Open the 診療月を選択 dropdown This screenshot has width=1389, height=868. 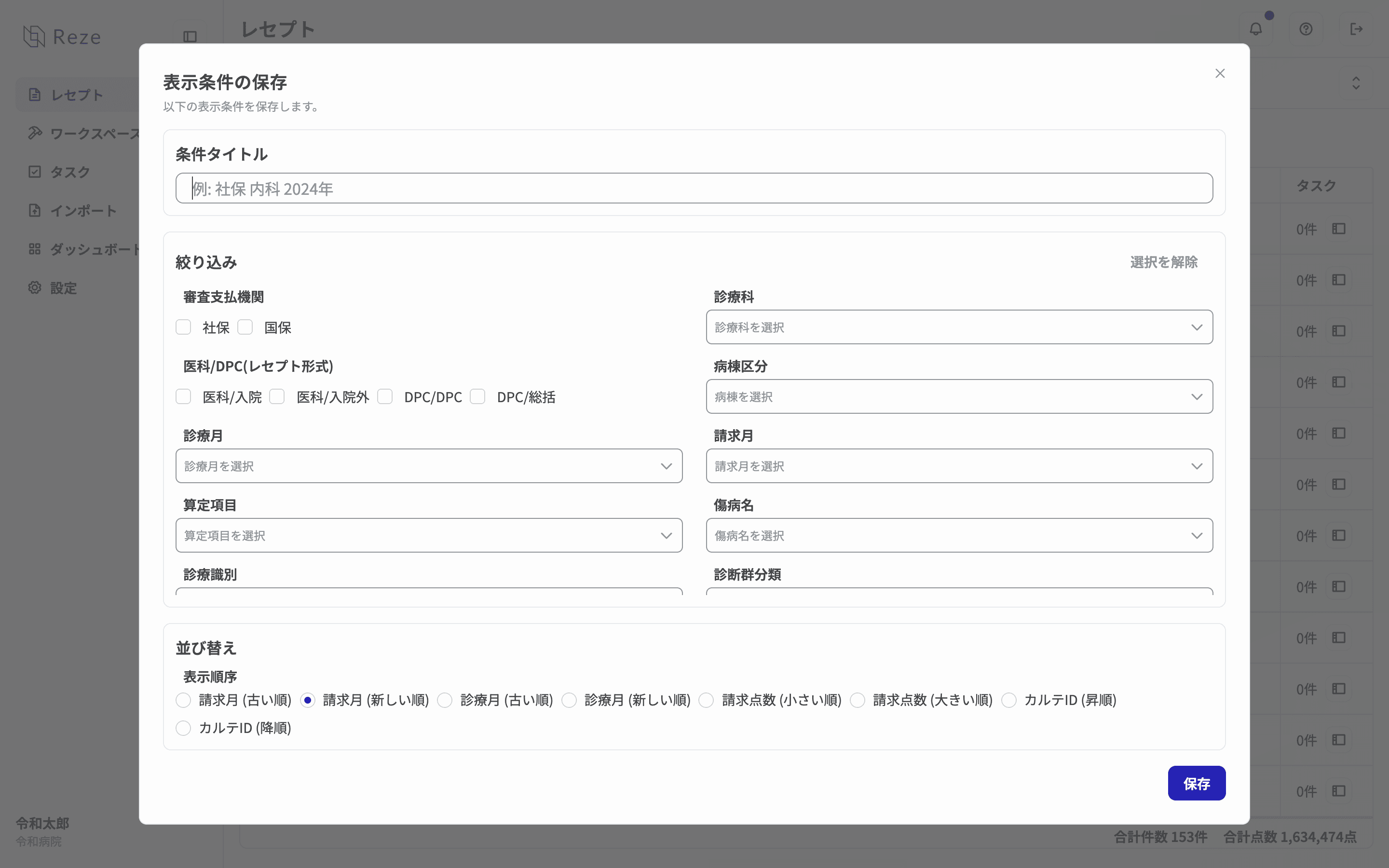click(429, 466)
